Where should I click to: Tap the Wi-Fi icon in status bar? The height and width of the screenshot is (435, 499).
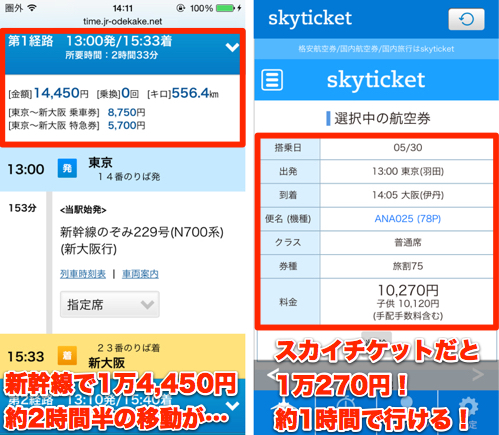(x=32, y=8)
